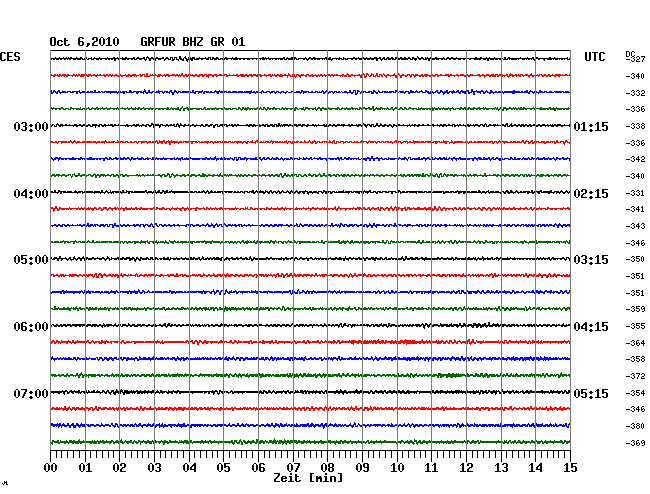
Task: Click the local time label '05:00'
Action: tap(31, 260)
